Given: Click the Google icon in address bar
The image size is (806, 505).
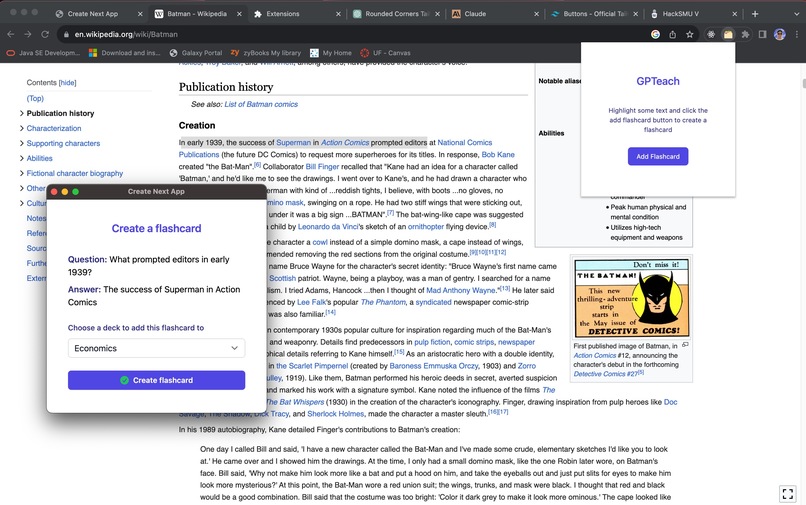Looking at the screenshot, I should [655, 34].
